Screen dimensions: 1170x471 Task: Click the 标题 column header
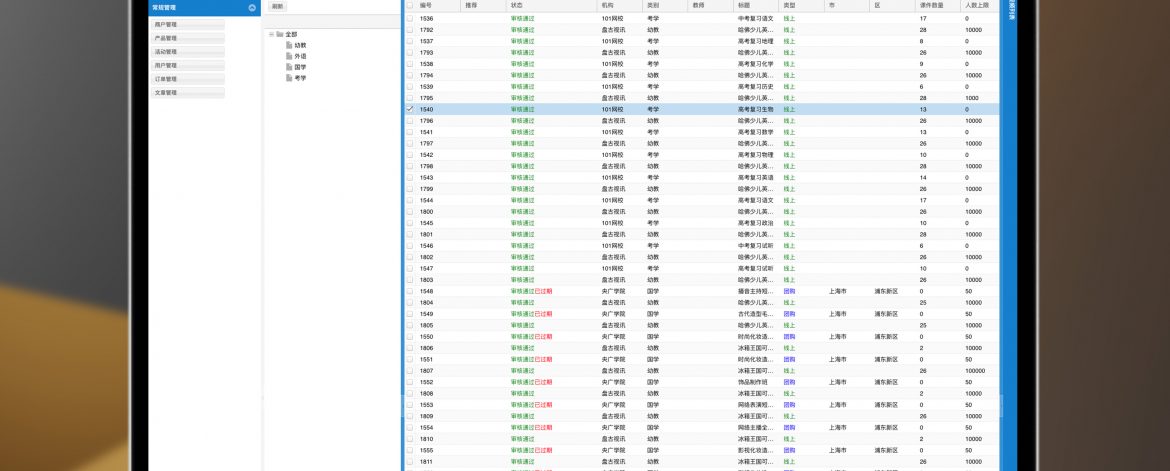coord(756,4)
